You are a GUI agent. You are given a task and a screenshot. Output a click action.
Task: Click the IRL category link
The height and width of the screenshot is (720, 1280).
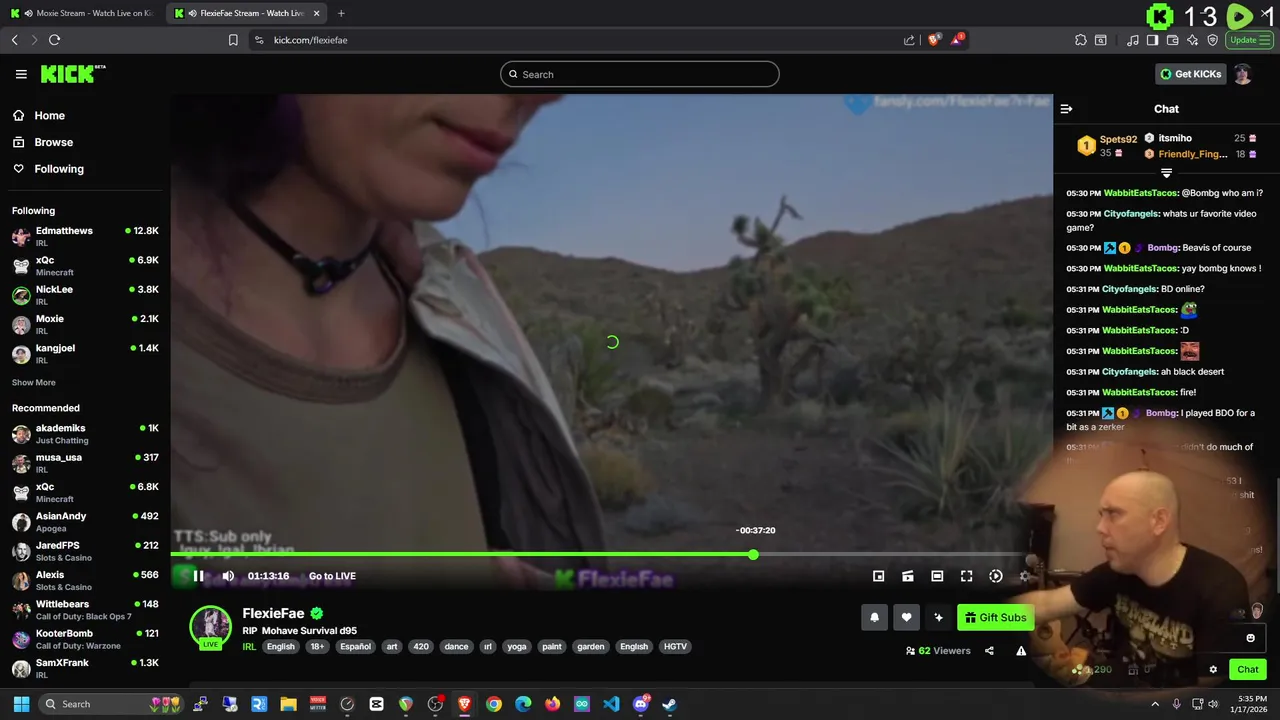249,647
